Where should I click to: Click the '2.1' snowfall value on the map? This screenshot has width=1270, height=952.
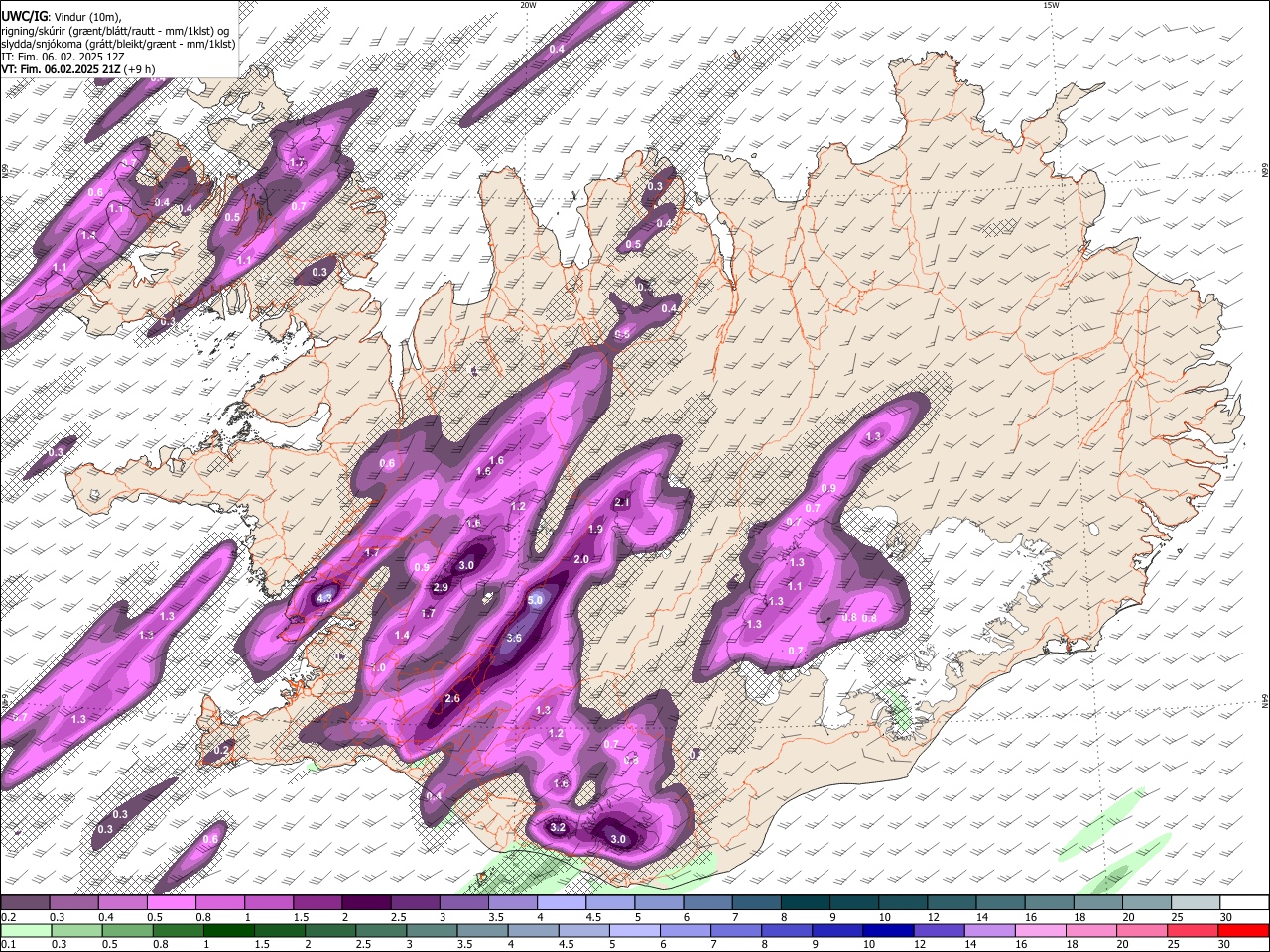[x=623, y=503]
